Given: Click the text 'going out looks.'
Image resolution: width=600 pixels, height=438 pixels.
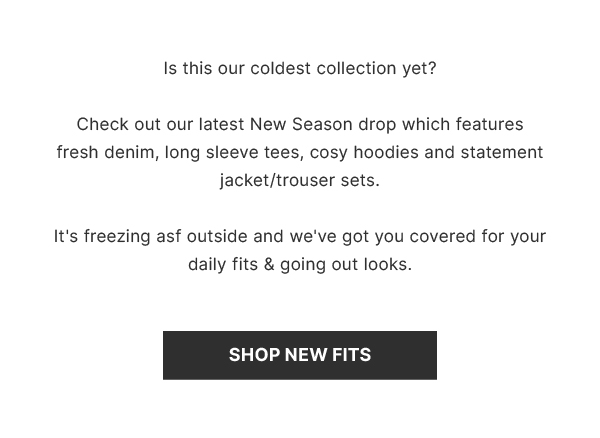Looking at the screenshot, I should (346, 264).
